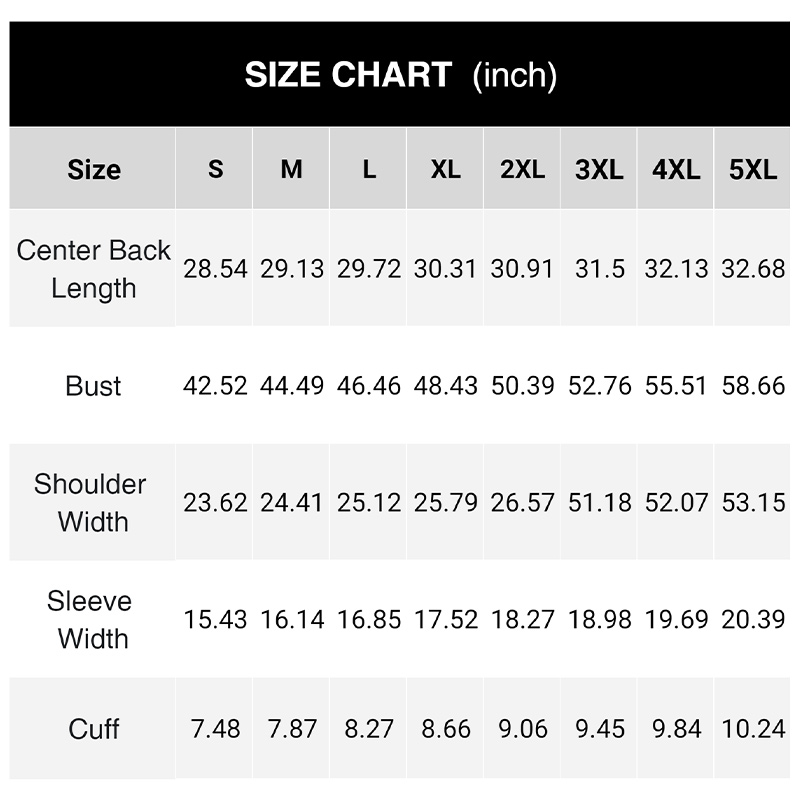Click the 2XL column header

(x=522, y=169)
